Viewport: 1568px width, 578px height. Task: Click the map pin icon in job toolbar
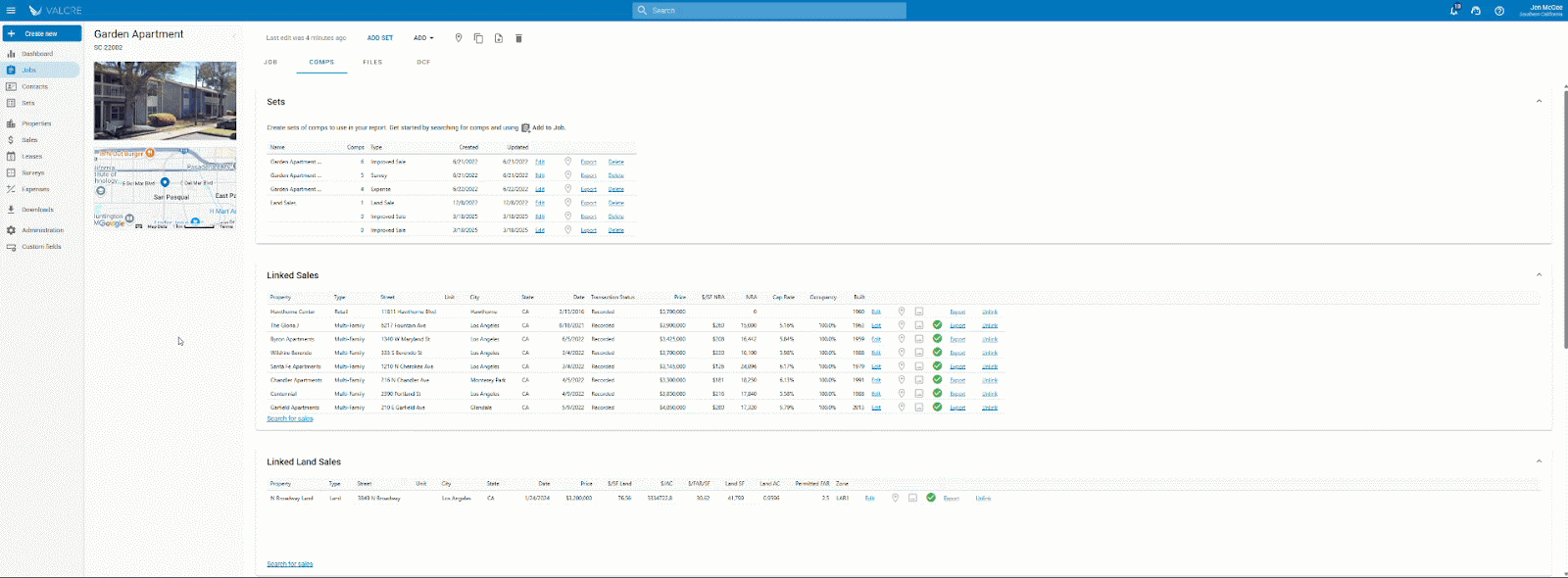[x=458, y=38]
